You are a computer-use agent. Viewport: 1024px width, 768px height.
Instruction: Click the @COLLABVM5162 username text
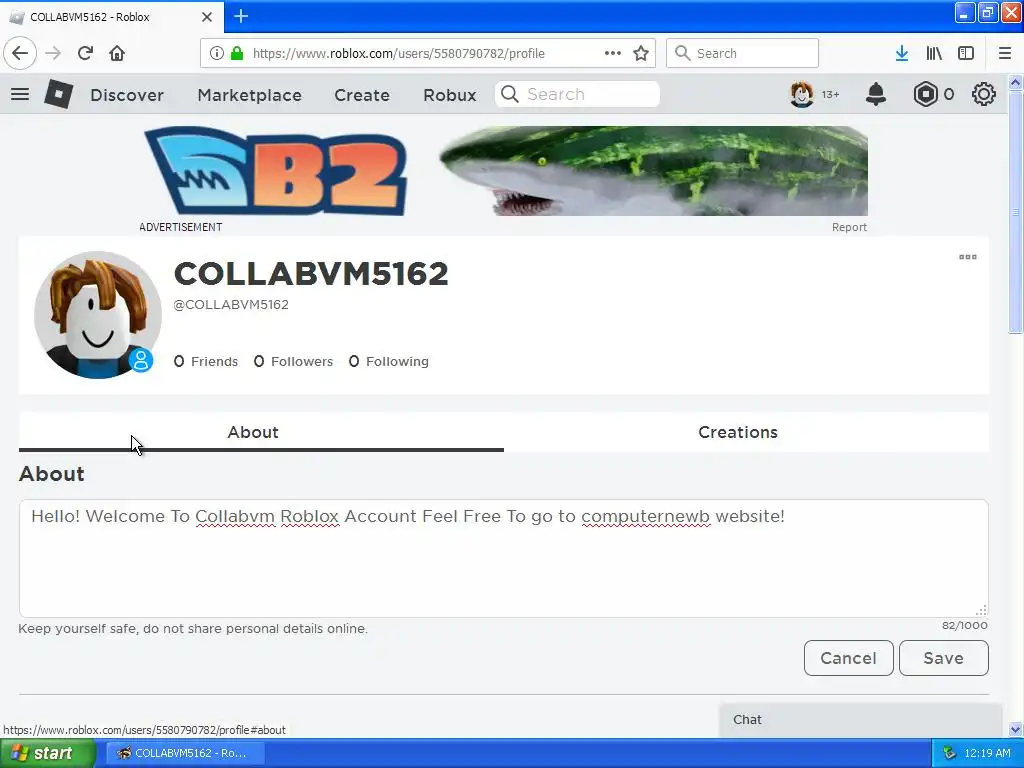pyautogui.click(x=231, y=304)
